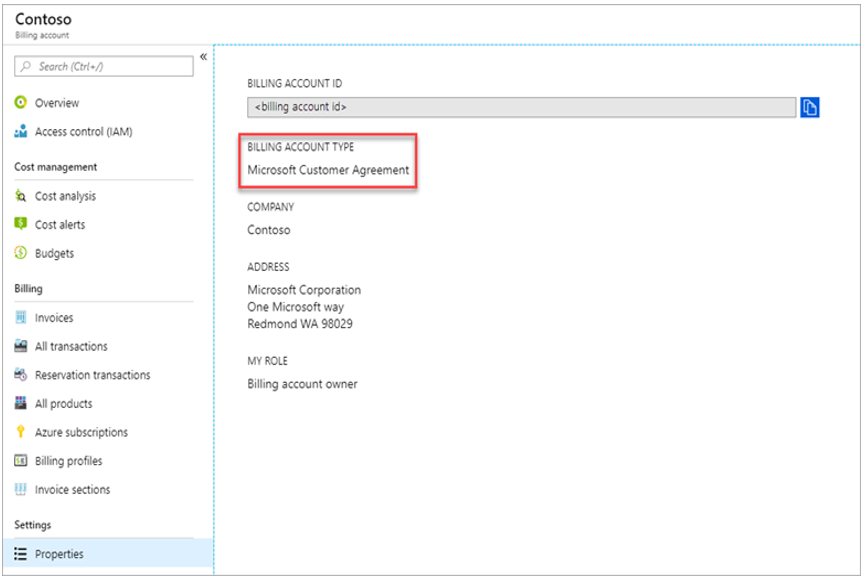866x581 pixels.
Task: Open Cost alerts using its green alert icon
Action: coord(20,225)
